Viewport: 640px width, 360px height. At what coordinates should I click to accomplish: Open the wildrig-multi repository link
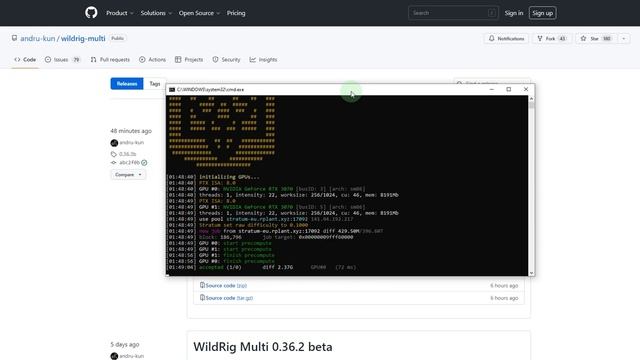coord(83,38)
